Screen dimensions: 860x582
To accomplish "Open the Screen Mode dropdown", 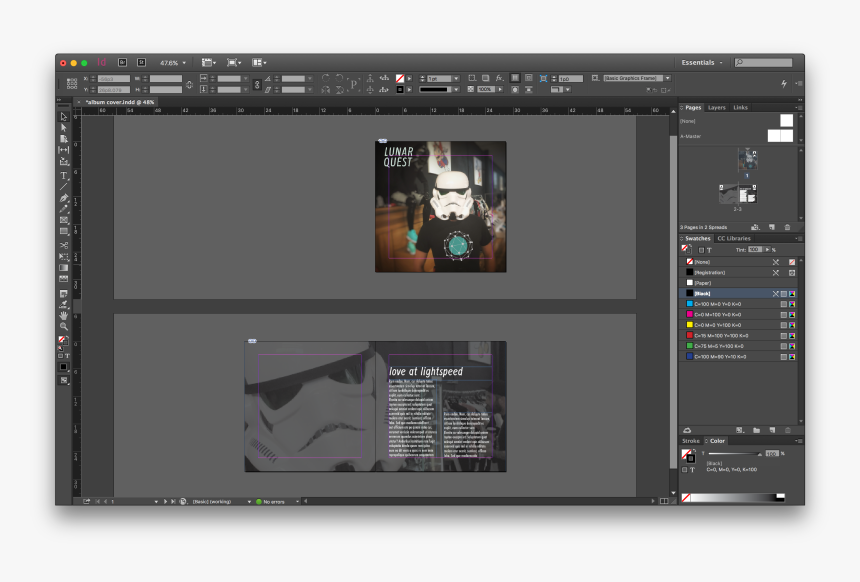I will click(234, 63).
